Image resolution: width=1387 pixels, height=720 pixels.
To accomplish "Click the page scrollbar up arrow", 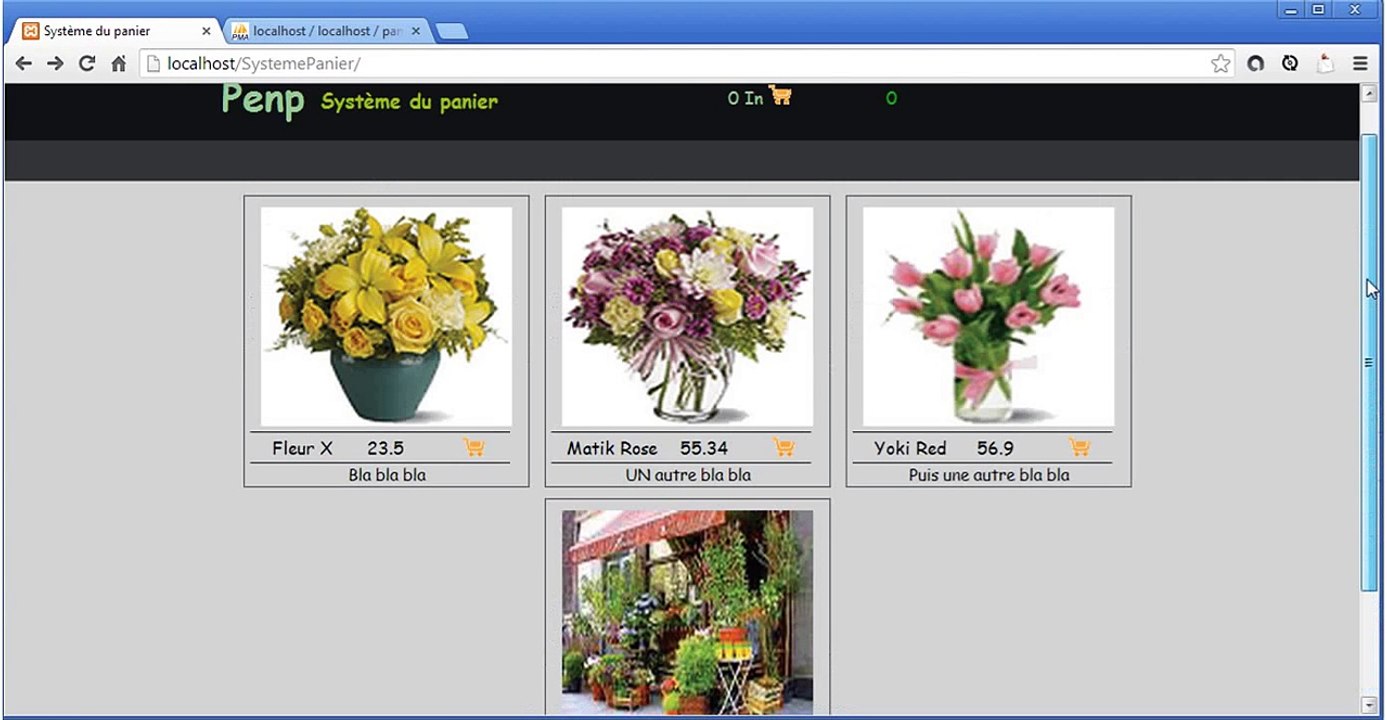I will pos(1369,93).
